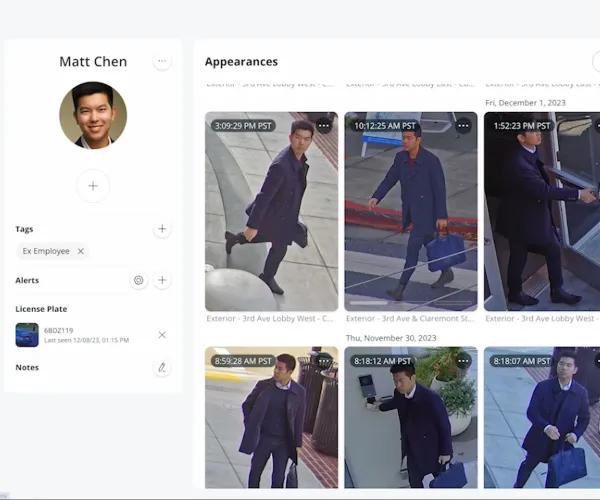The height and width of the screenshot is (500, 600).
Task: Click the License Plate section label
Action: pos(41,309)
